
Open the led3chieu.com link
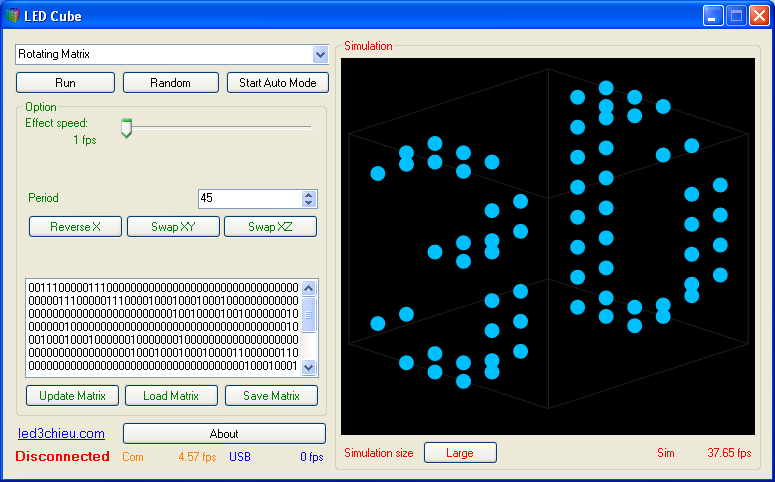[62, 434]
